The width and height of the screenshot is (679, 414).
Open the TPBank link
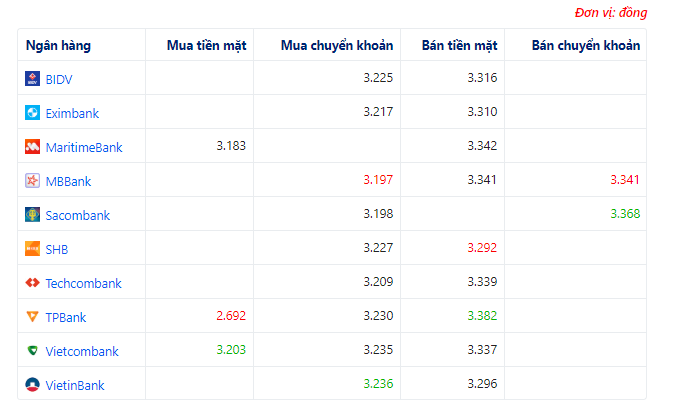point(66,317)
